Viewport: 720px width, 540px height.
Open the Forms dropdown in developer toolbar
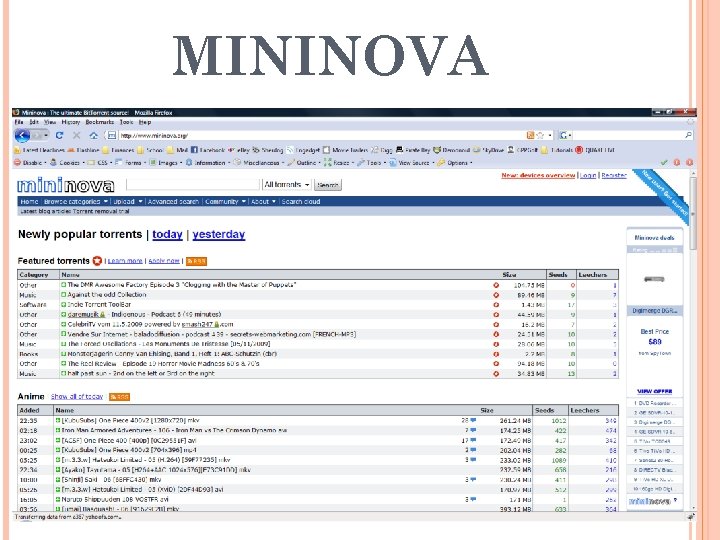coord(131,163)
